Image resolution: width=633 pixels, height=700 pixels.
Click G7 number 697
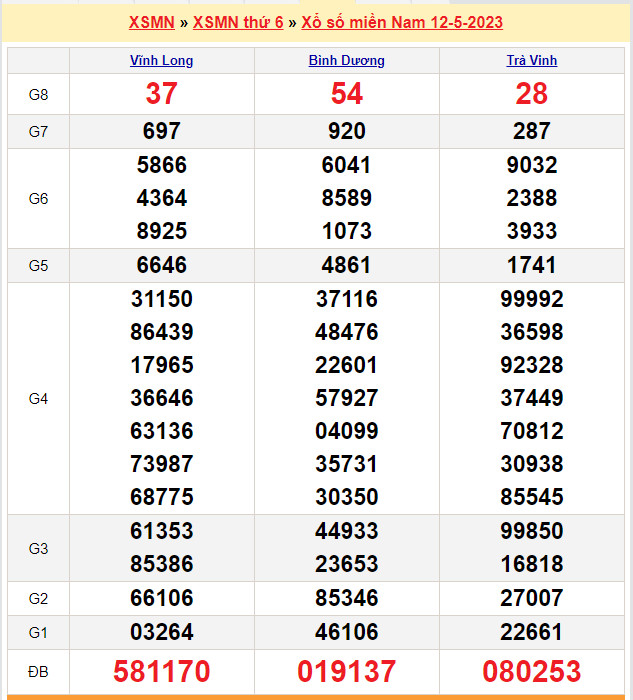click(162, 131)
